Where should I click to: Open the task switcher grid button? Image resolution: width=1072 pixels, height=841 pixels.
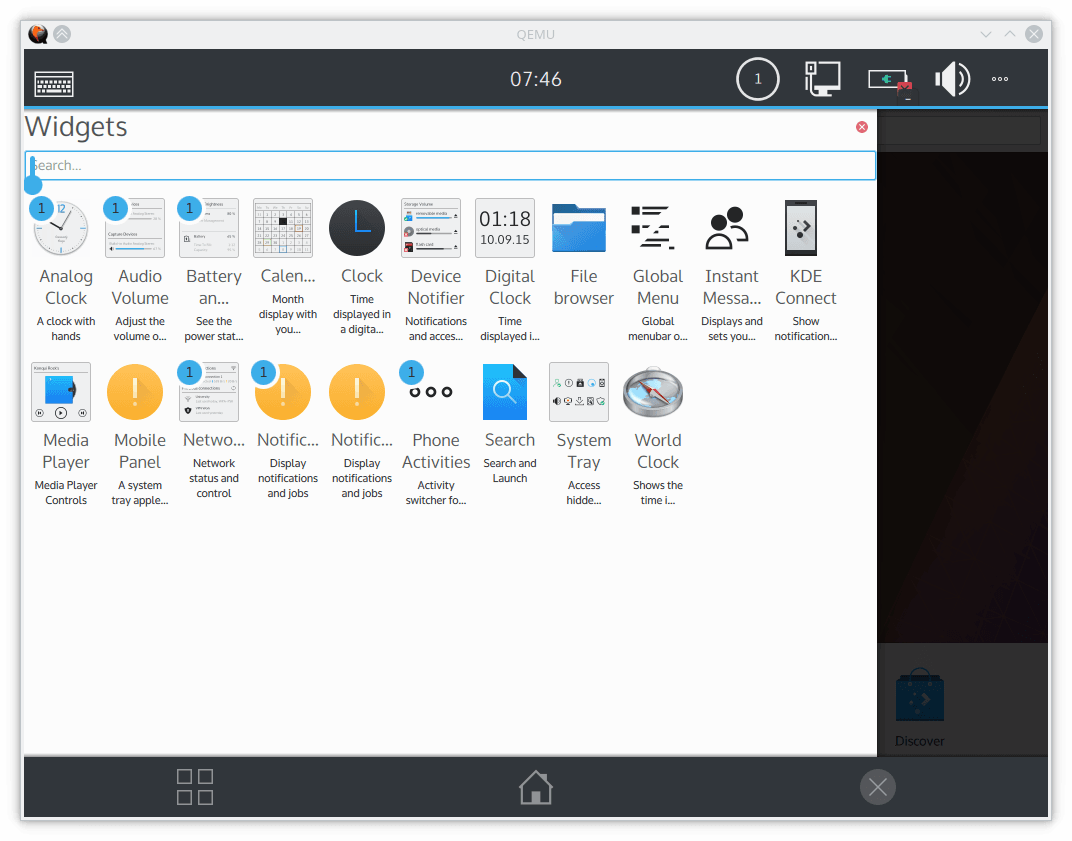point(195,787)
